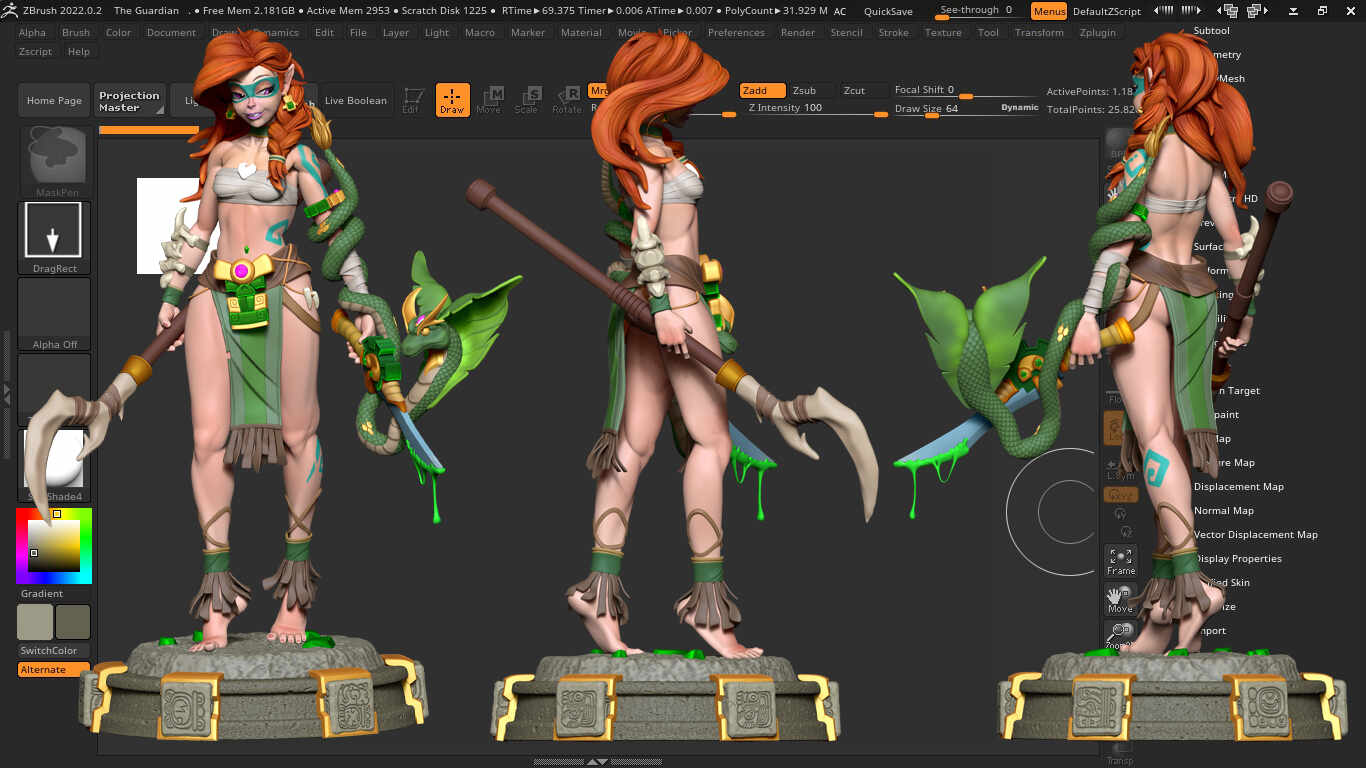The image size is (1366, 768).
Task: Expand the Display Properties section
Action: tap(1237, 559)
